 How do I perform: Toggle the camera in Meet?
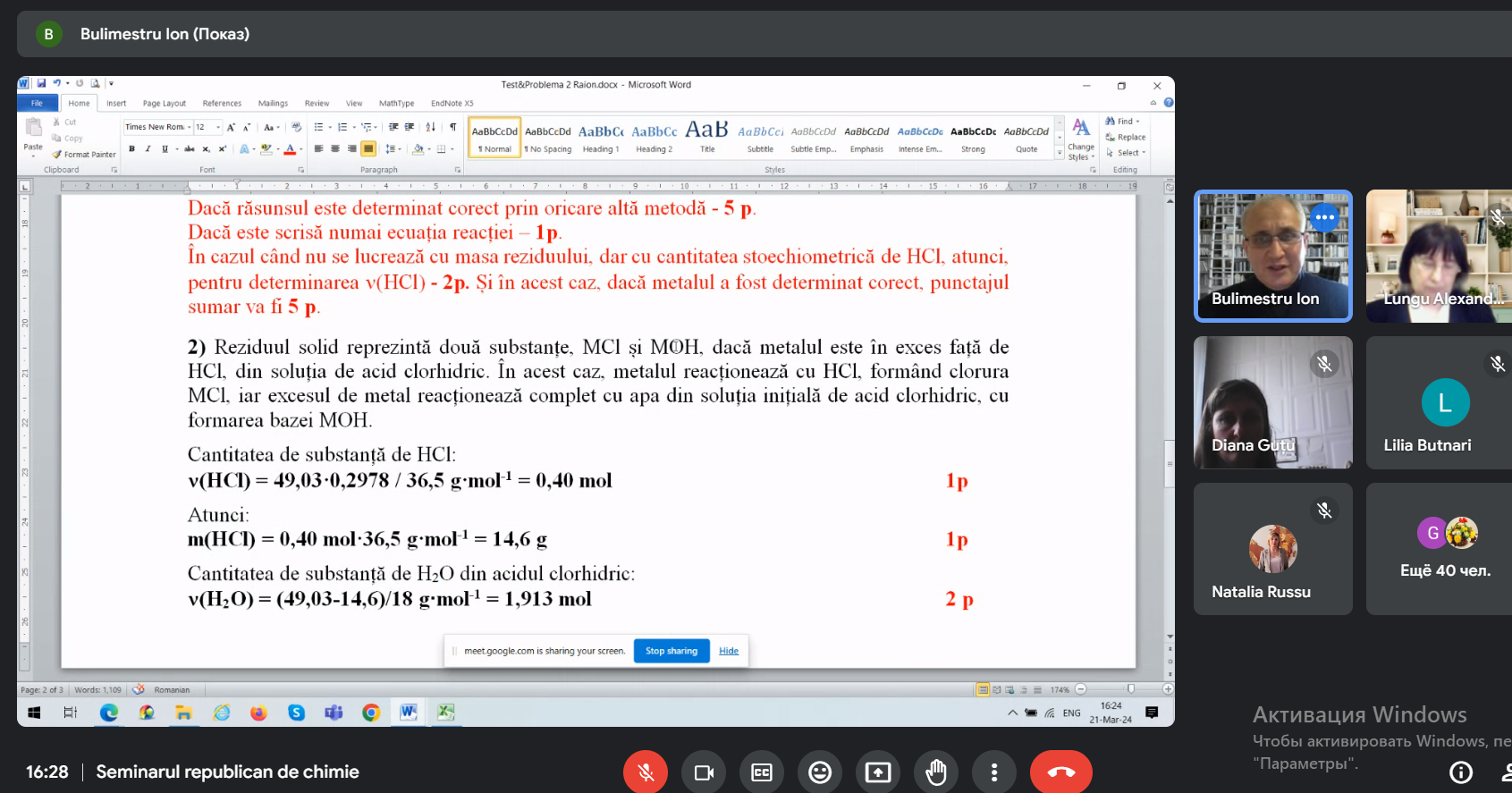click(x=704, y=772)
